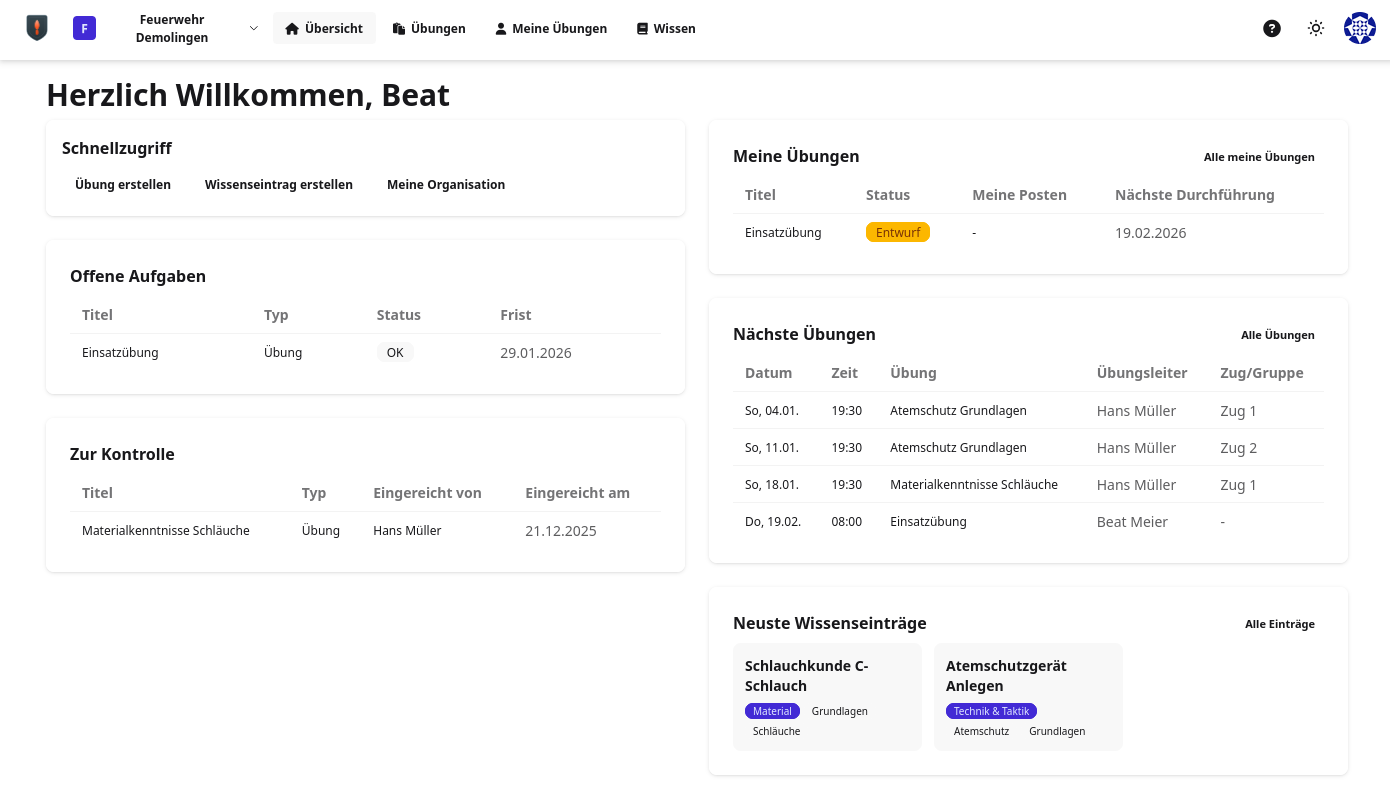1390x799 pixels.
Task: Go to the Übersicht tab
Action: click(x=324, y=29)
